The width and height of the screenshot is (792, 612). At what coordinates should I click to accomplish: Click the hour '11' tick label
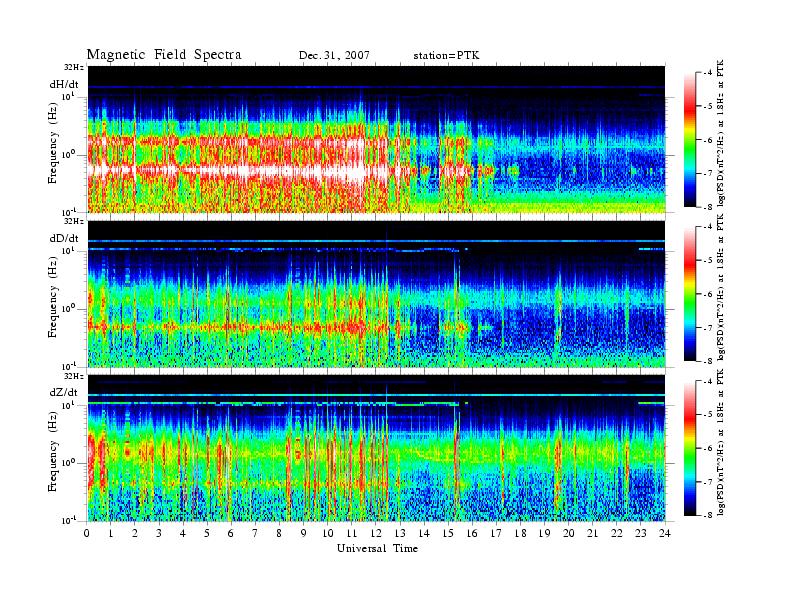[x=352, y=533]
